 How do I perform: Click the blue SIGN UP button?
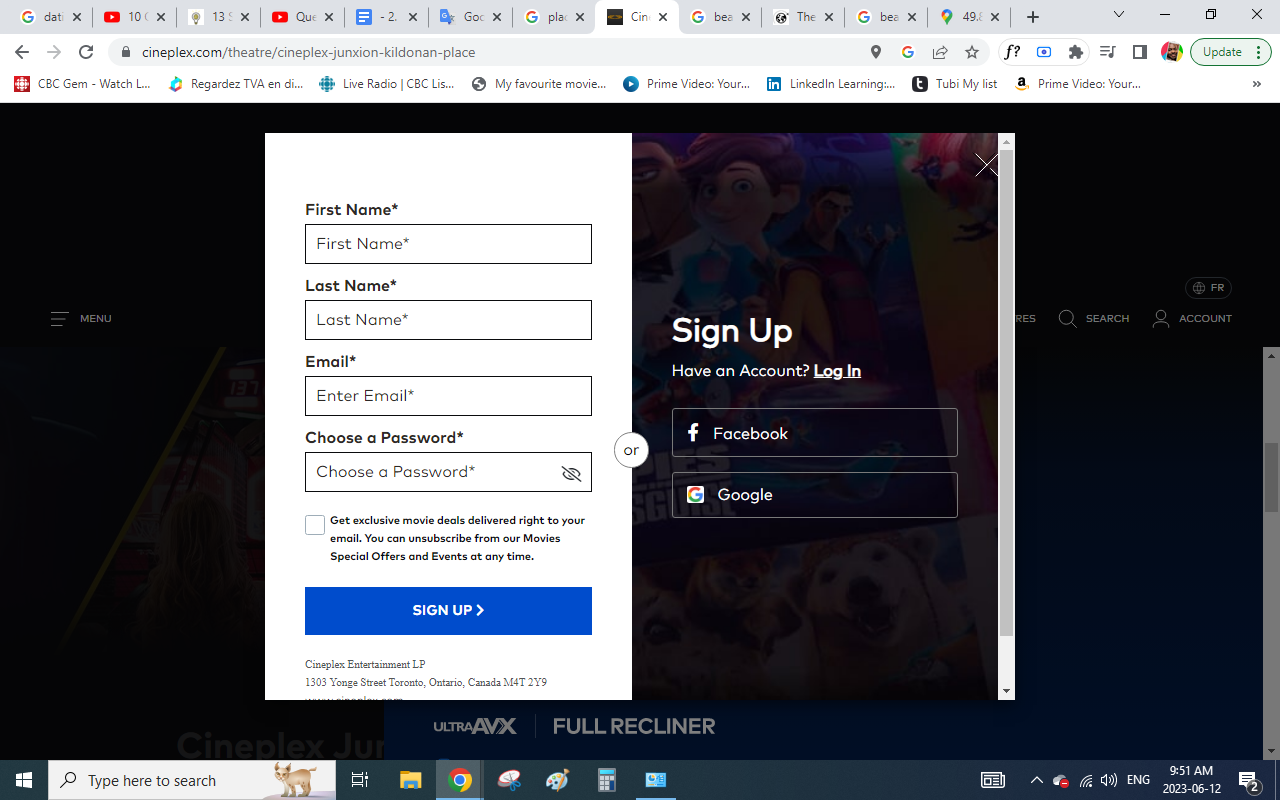pos(448,610)
